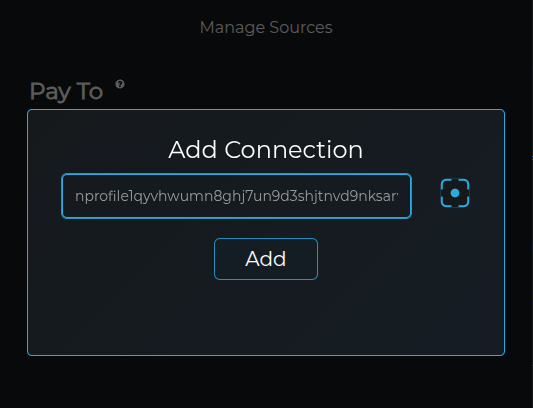Click the Manage Sources page title

pos(266,28)
